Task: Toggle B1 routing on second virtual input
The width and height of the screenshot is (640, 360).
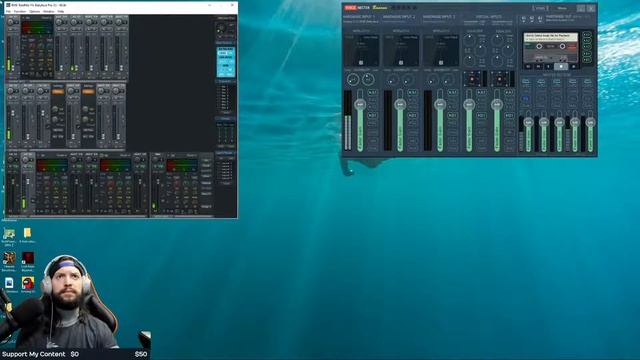Action: click(509, 116)
